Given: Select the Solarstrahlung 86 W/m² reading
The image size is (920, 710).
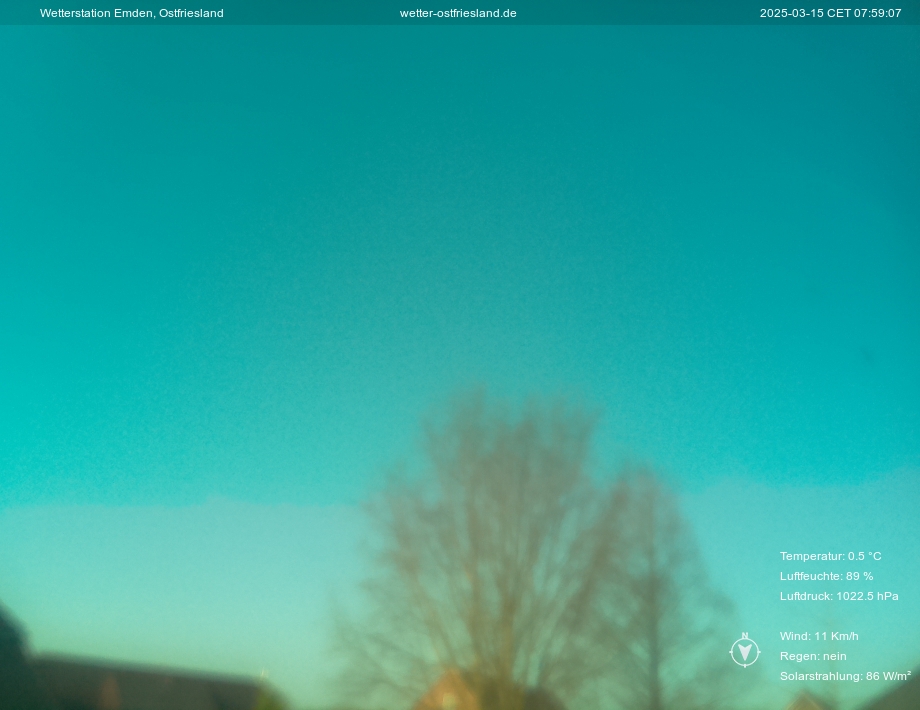Looking at the screenshot, I should point(845,676).
